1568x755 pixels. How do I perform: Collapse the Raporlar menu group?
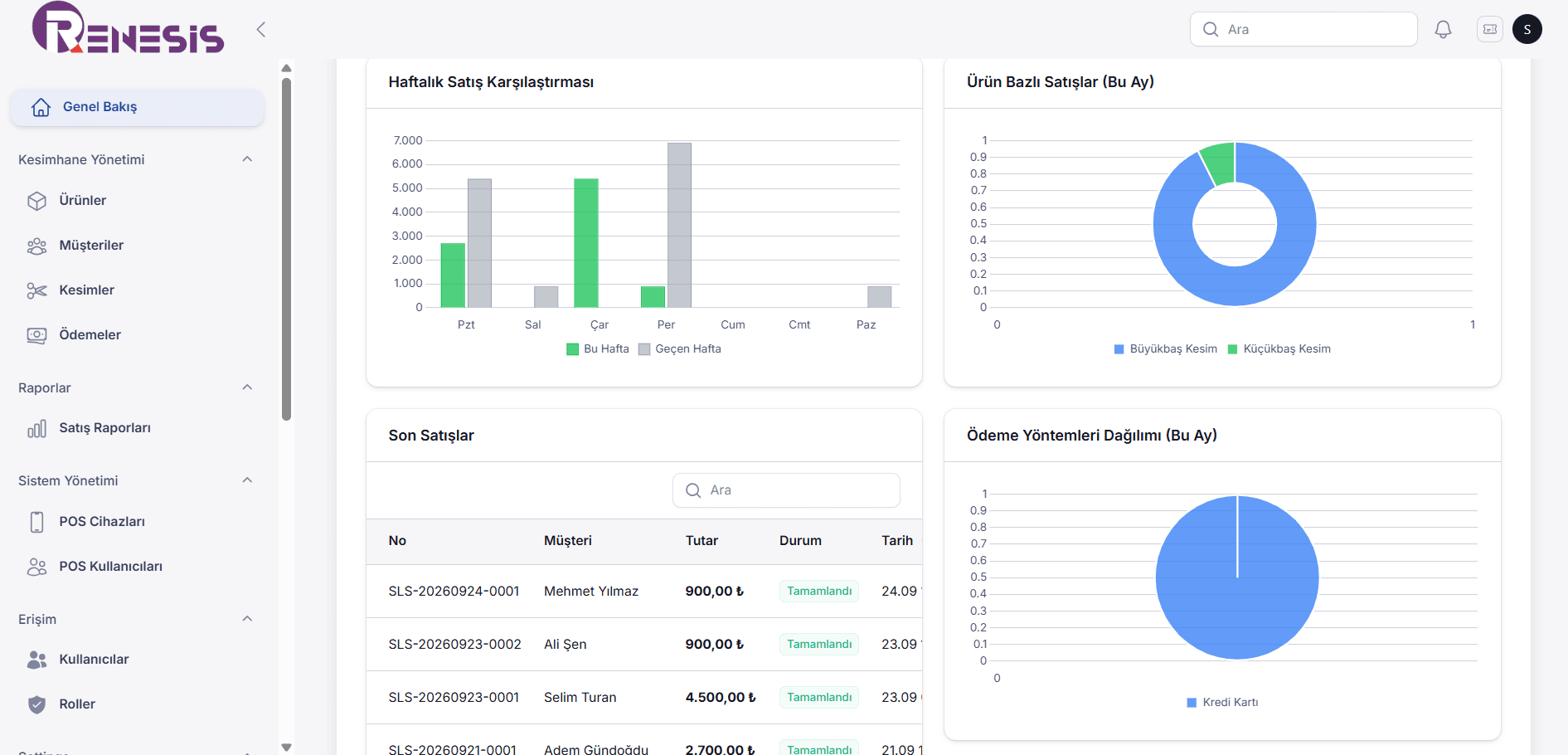pos(247,387)
